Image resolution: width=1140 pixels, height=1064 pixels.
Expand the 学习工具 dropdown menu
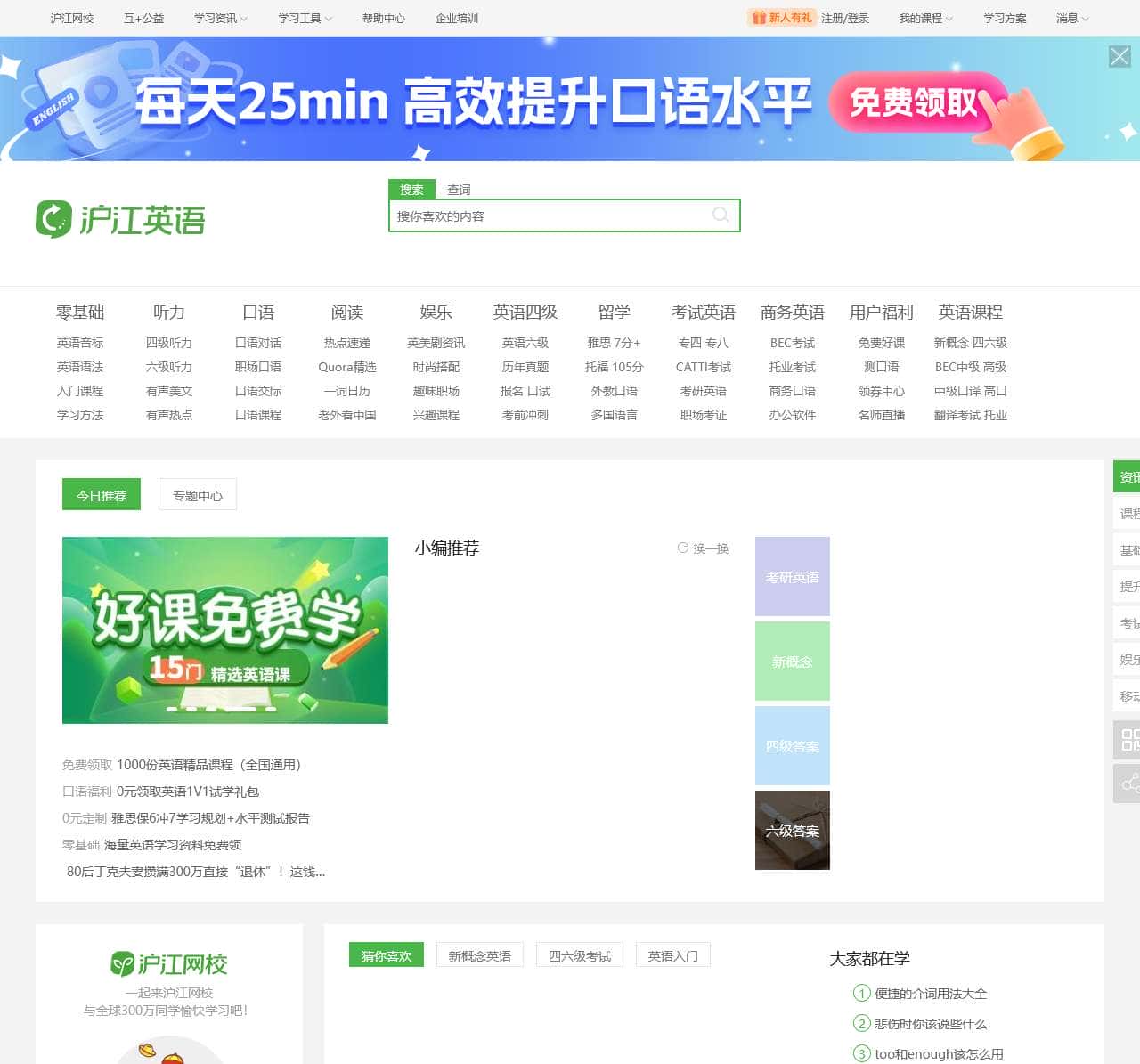305,18
